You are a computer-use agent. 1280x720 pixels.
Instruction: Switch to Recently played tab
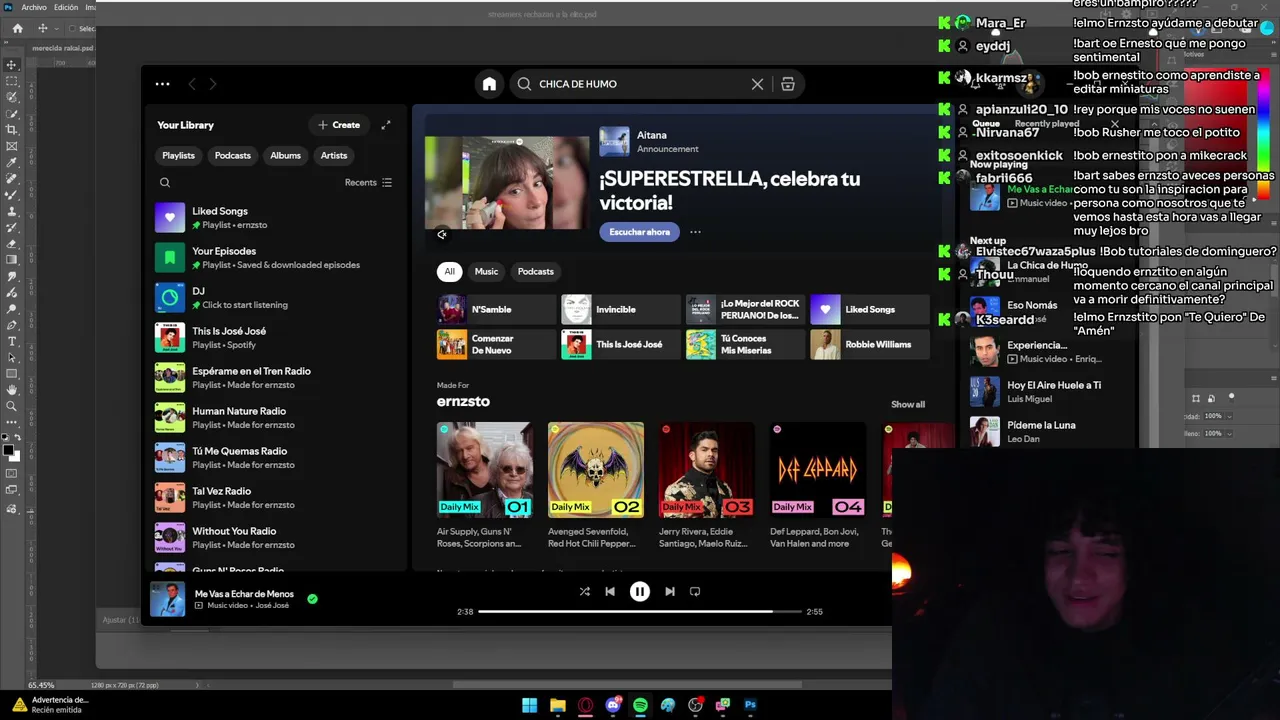1046,124
